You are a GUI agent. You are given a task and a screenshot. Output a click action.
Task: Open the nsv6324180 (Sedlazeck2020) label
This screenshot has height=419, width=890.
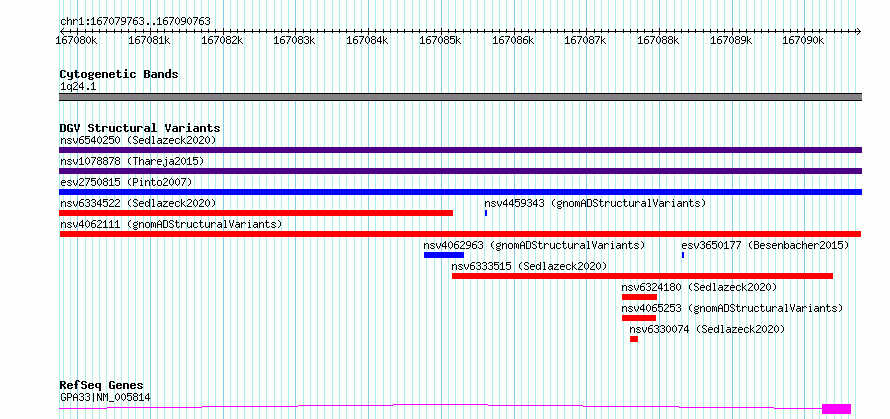coord(699,287)
